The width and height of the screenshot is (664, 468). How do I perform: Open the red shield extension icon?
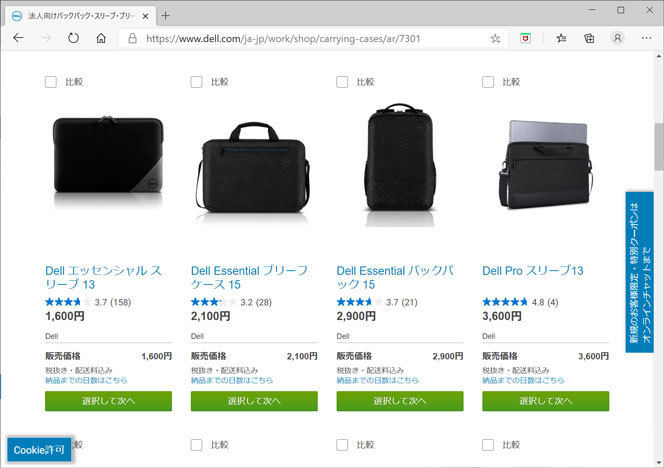click(x=526, y=39)
